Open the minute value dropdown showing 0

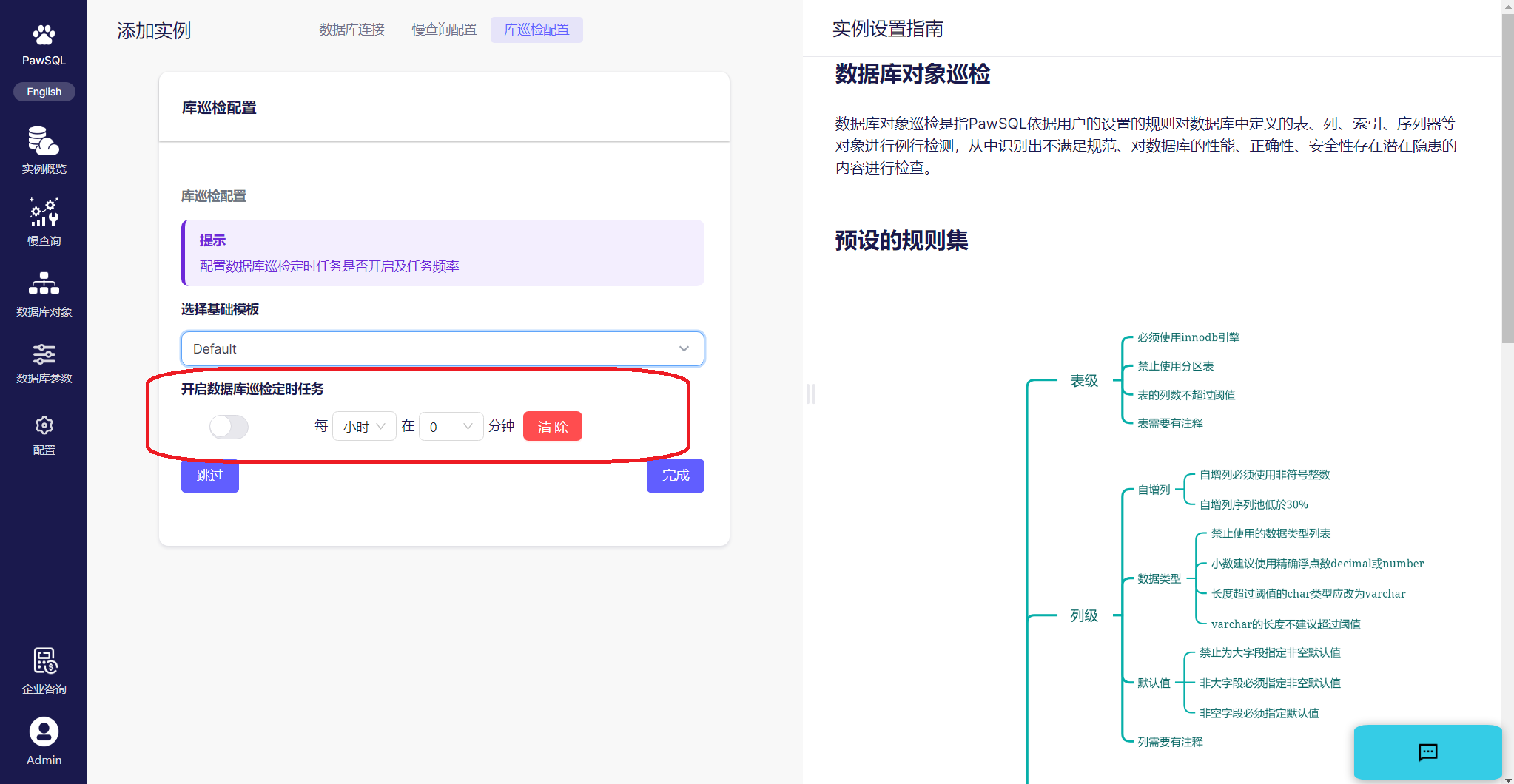451,427
